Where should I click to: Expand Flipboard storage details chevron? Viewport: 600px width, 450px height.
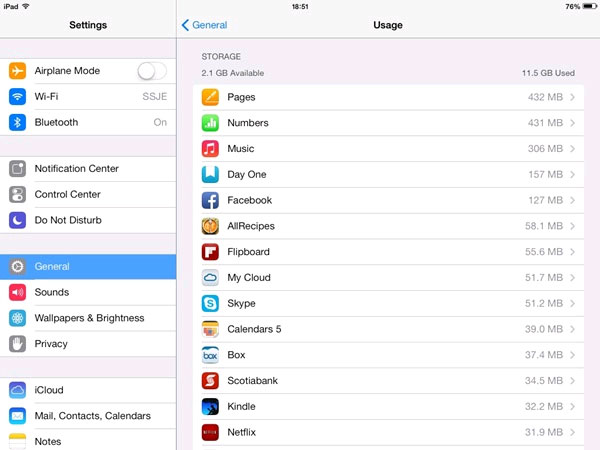coord(572,252)
